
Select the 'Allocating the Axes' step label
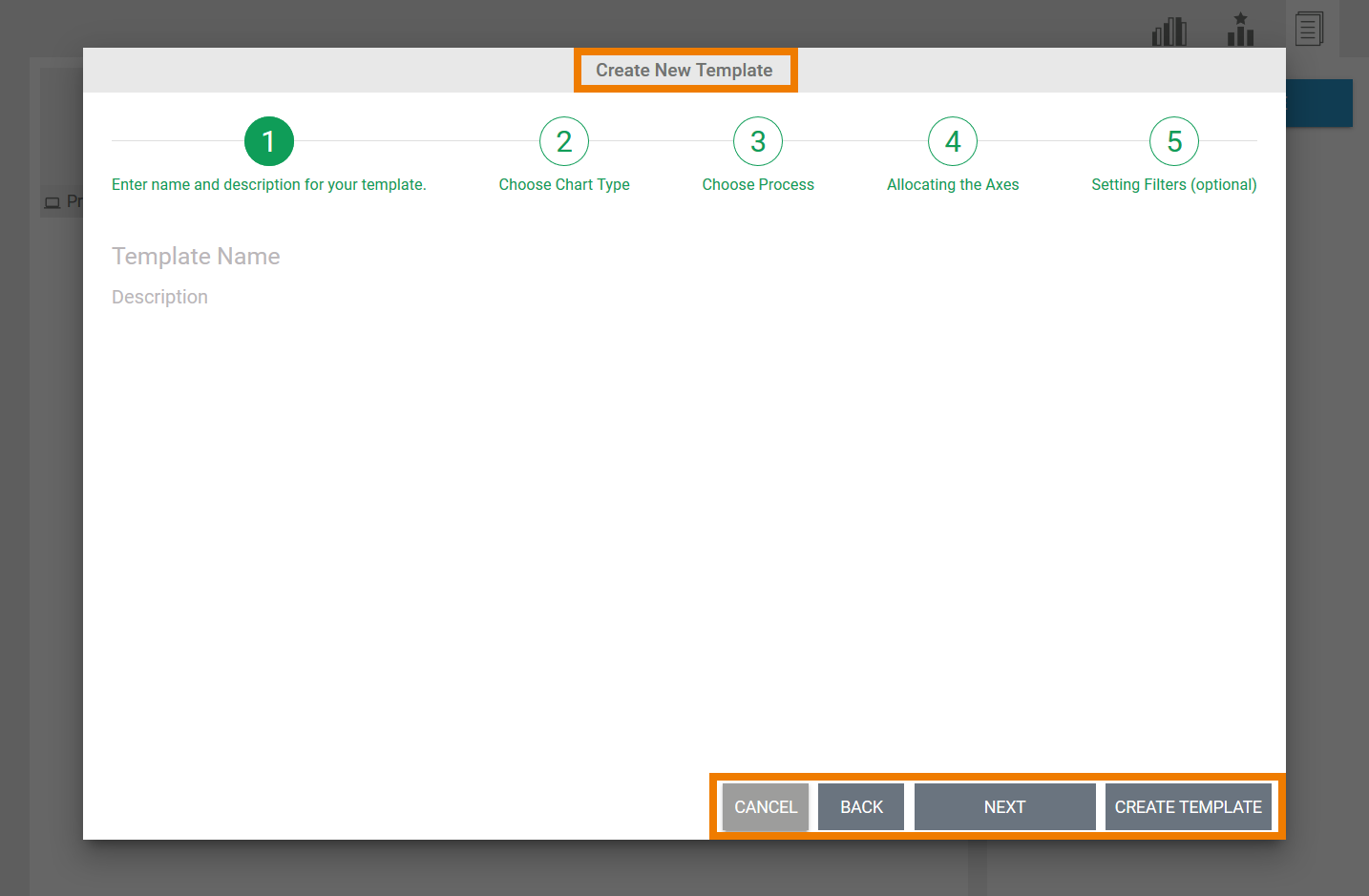click(953, 185)
